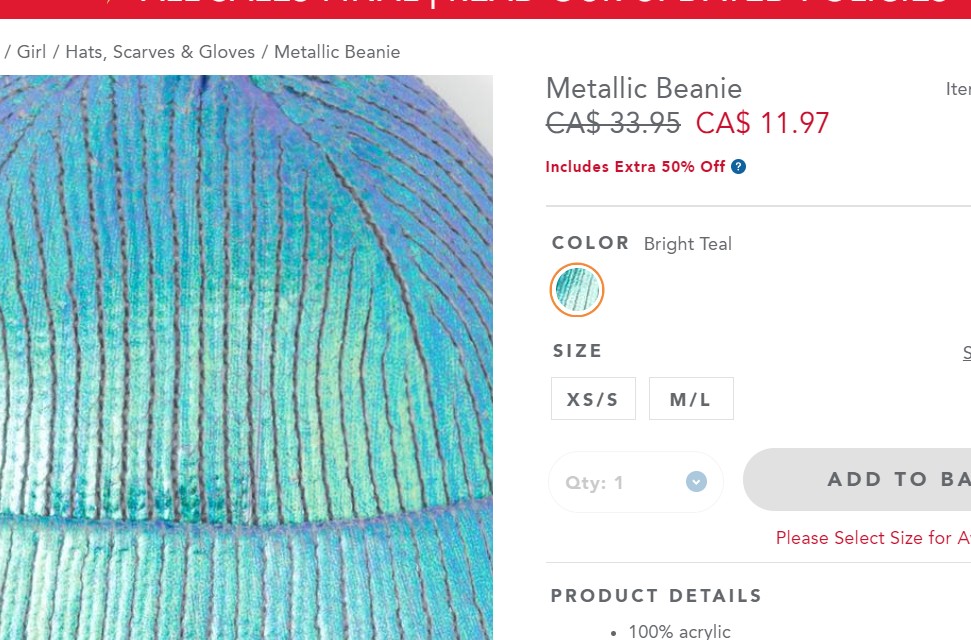Click the Size section label
Image resolution: width=971 pixels, height=640 pixels.
click(577, 351)
